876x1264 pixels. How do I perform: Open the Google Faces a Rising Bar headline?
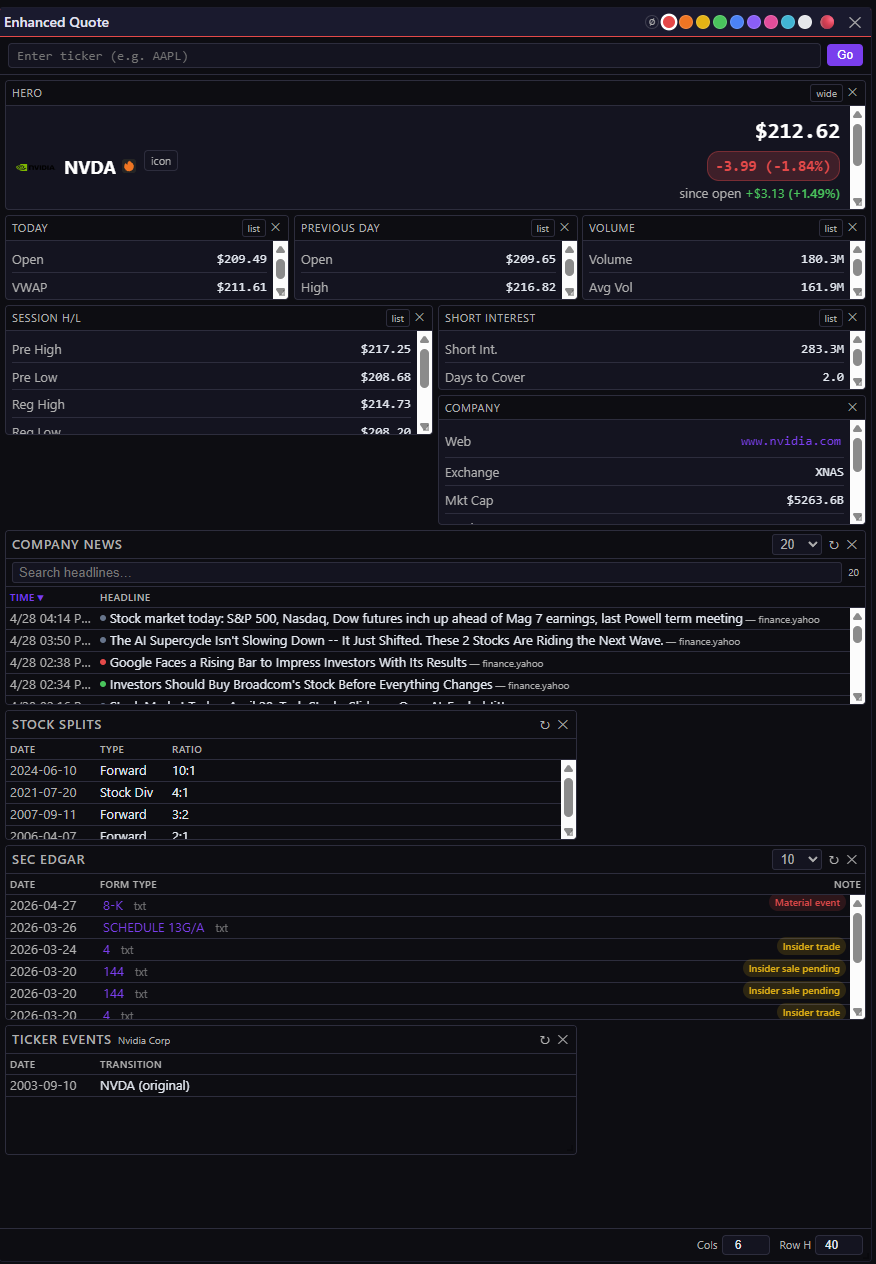pos(288,663)
